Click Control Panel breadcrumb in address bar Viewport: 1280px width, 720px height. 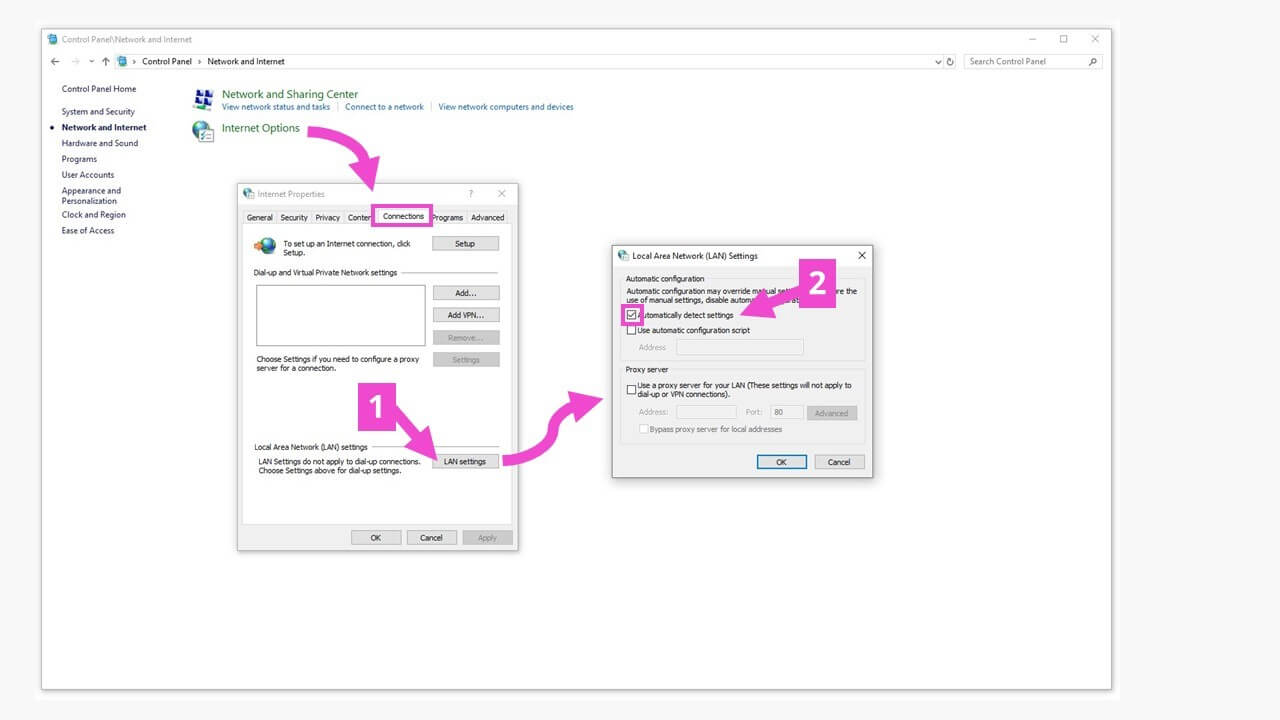click(x=167, y=61)
